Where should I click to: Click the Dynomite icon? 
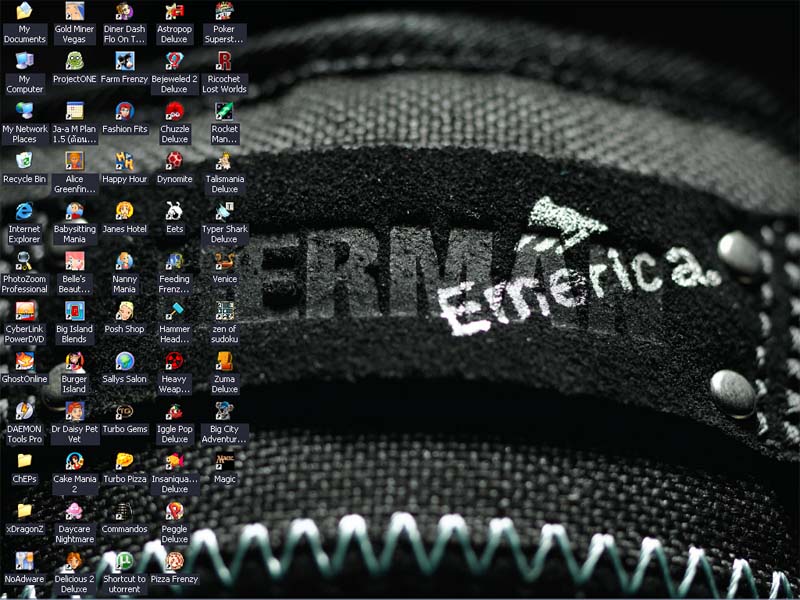tap(174, 161)
